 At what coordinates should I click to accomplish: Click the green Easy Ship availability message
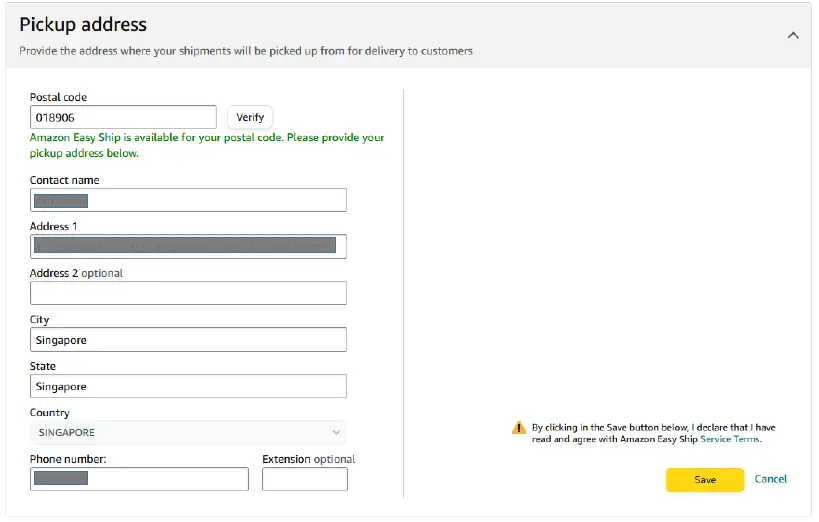(x=207, y=145)
